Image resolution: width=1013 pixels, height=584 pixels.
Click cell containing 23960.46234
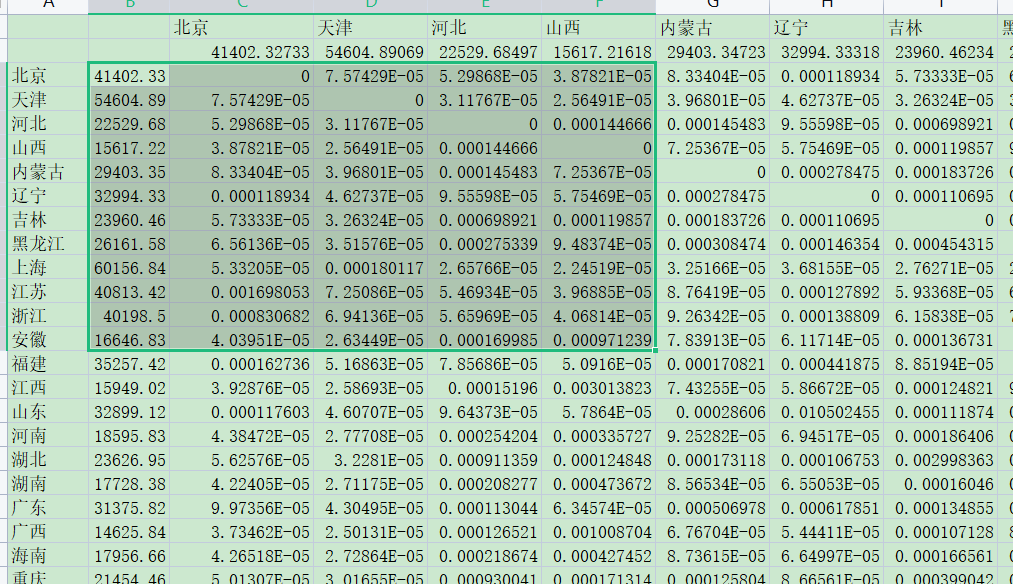tap(941, 52)
